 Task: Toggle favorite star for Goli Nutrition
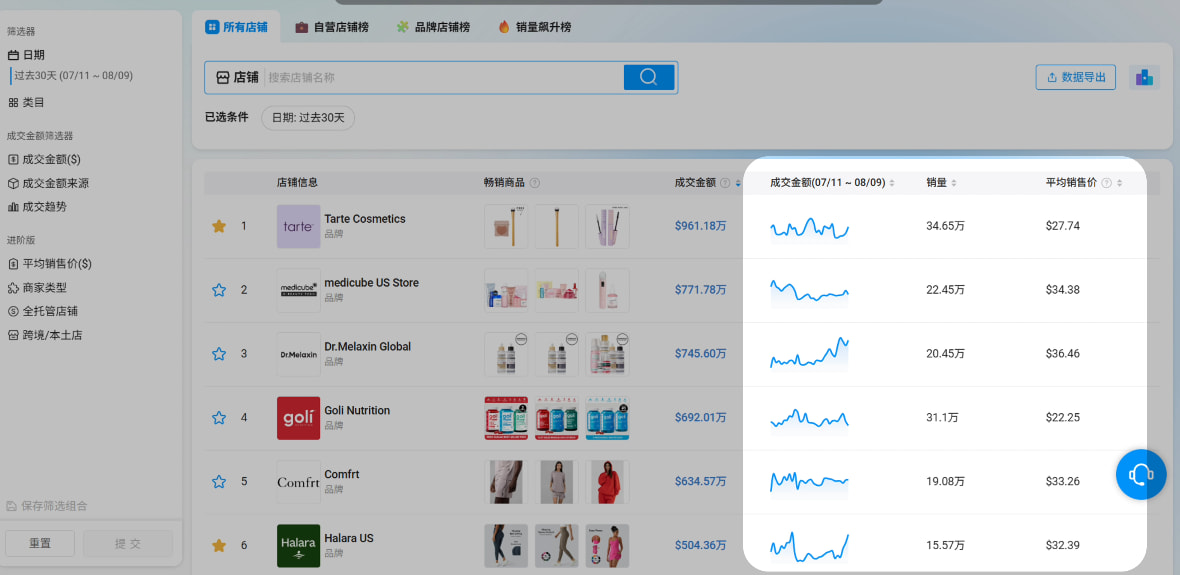point(219,418)
